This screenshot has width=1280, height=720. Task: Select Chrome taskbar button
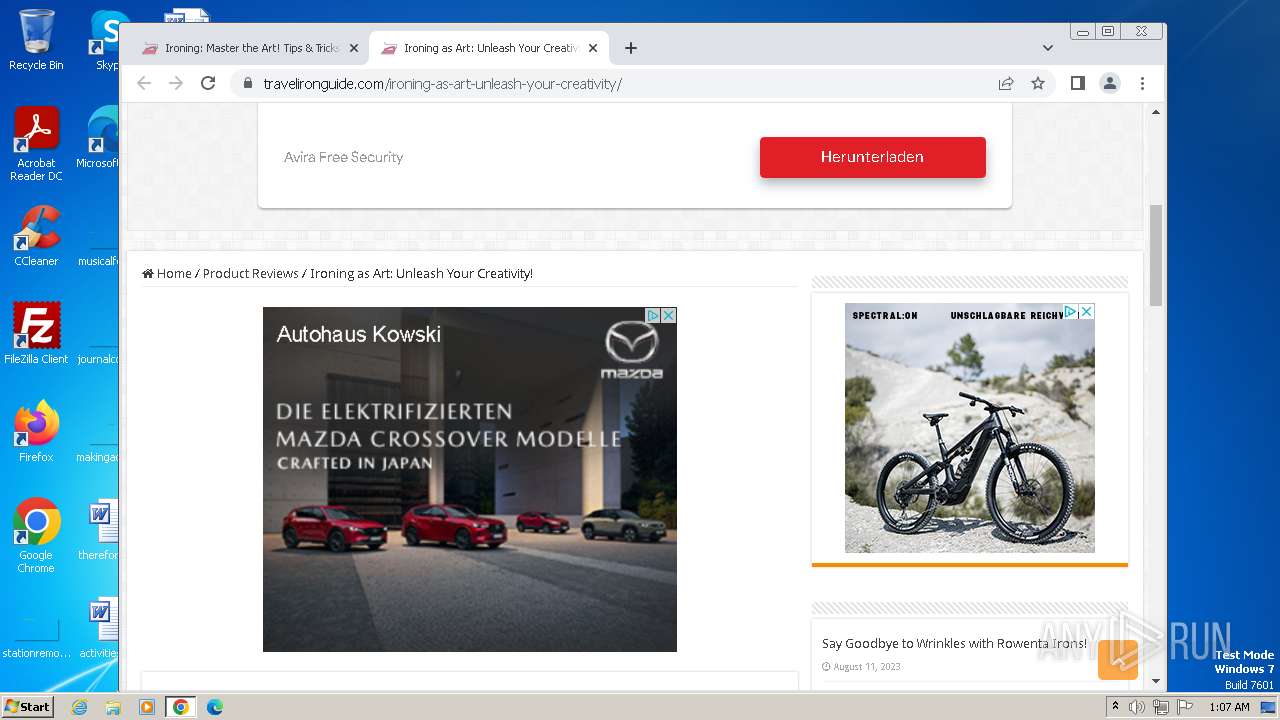tap(181, 707)
